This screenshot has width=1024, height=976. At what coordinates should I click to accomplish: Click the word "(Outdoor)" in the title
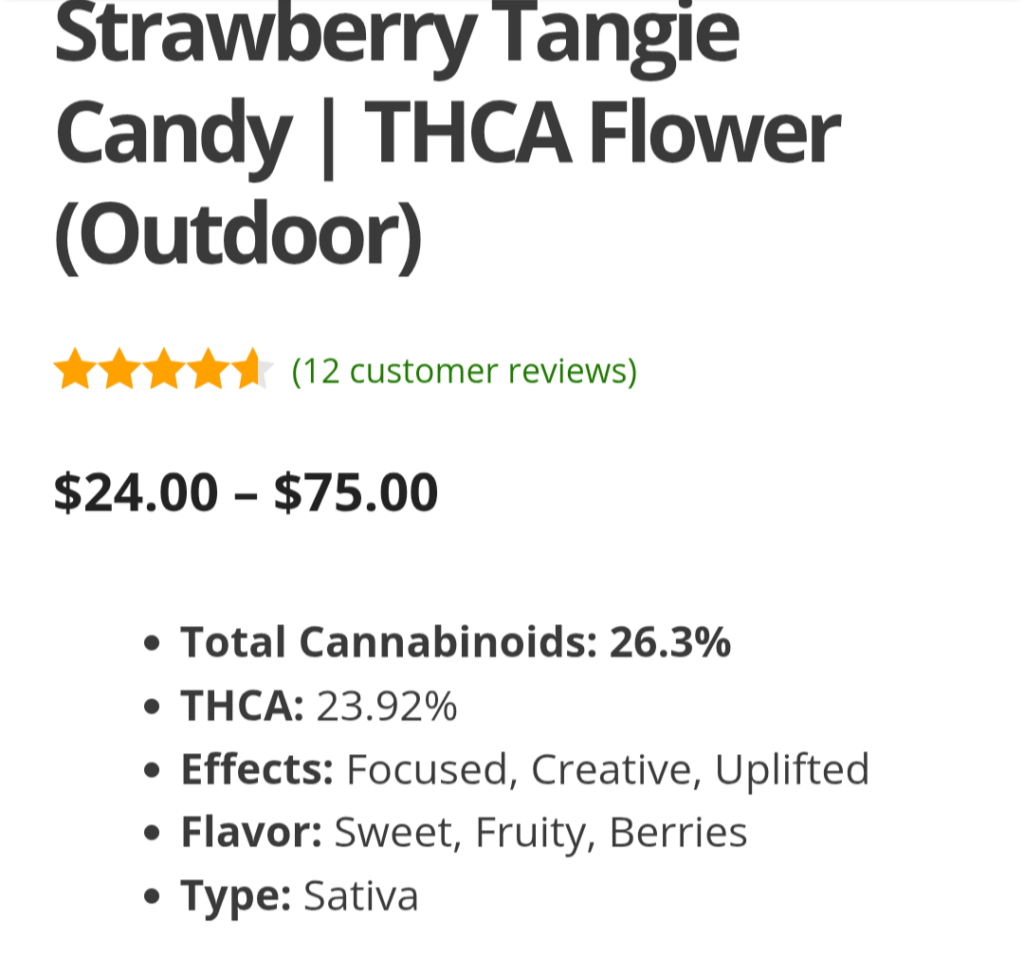pyautogui.click(x=238, y=236)
